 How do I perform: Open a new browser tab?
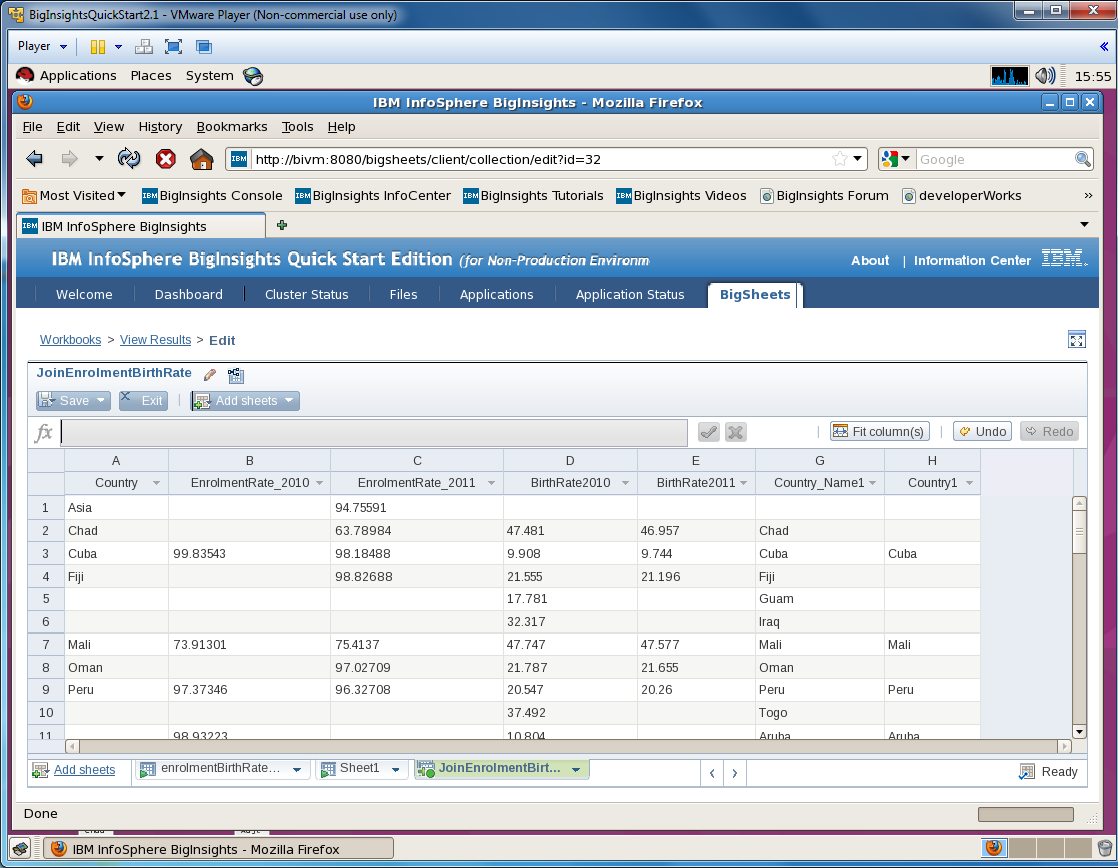pos(282,225)
